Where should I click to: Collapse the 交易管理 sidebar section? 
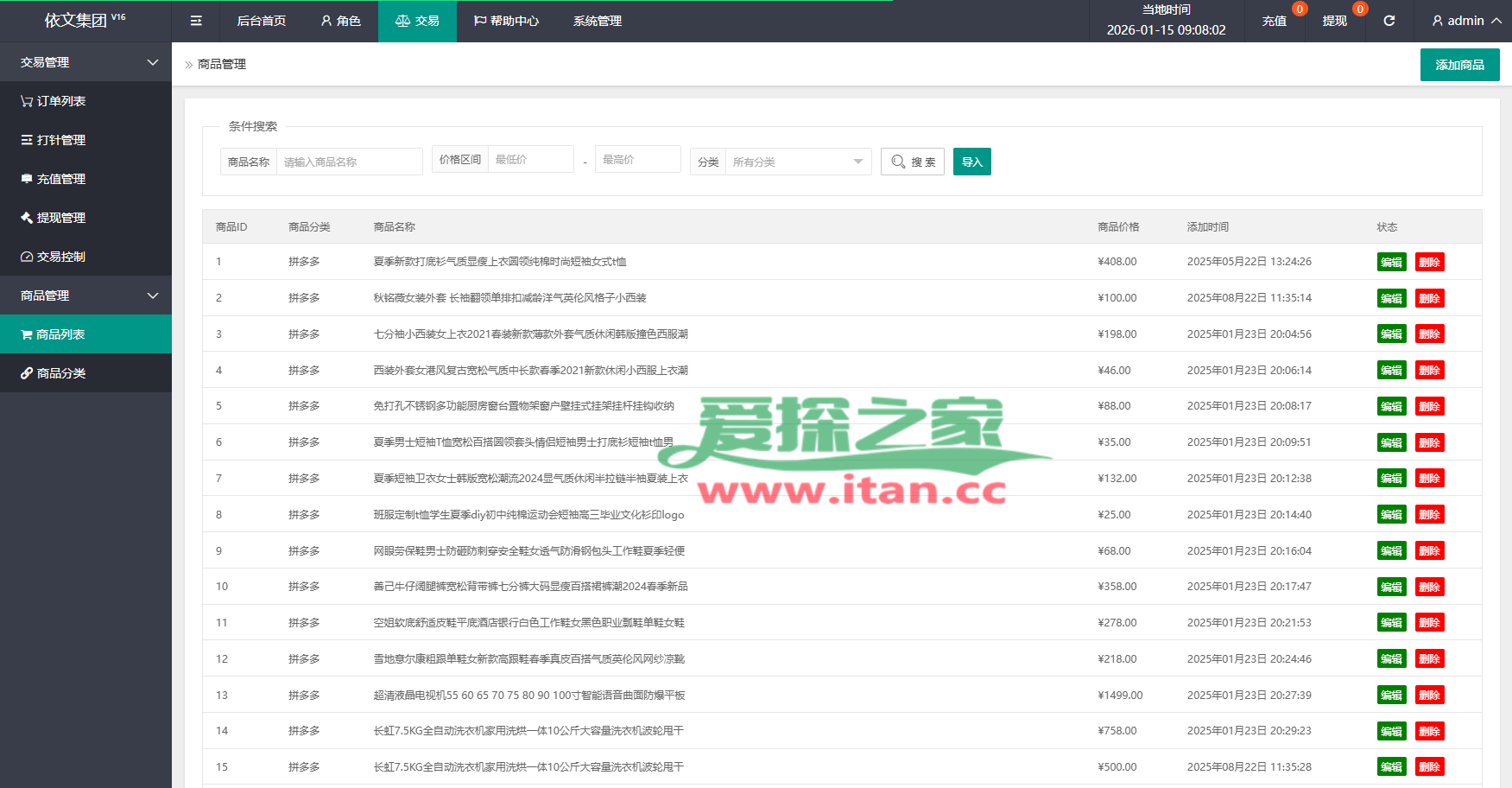pos(85,62)
